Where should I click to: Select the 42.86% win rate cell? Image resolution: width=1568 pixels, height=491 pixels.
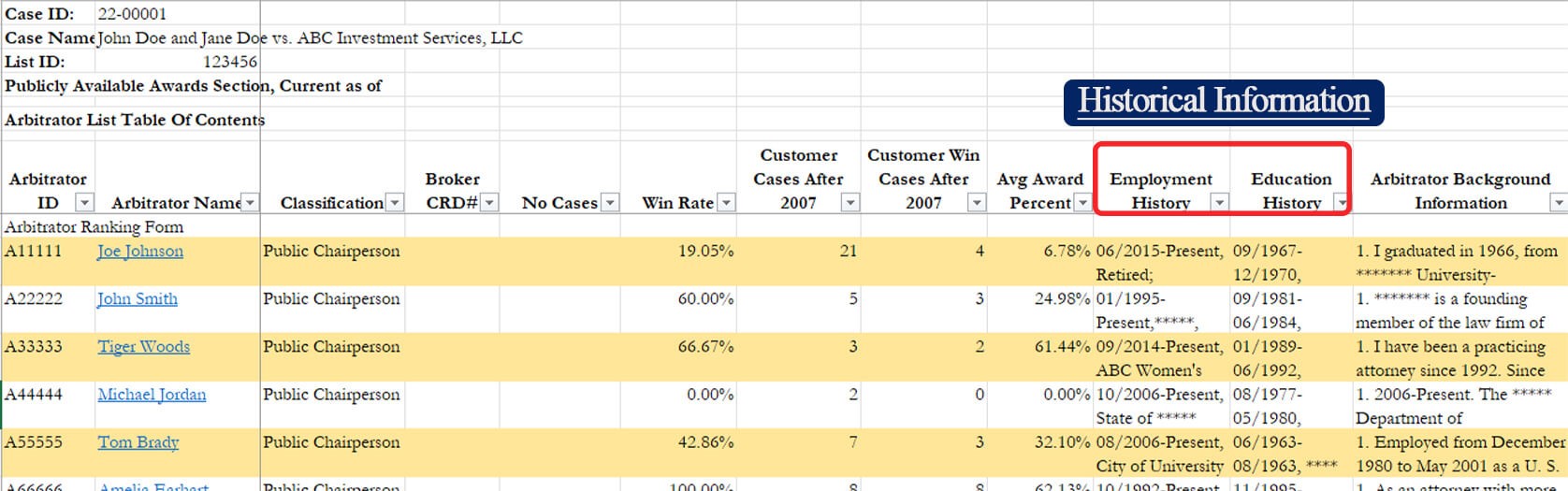[x=678, y=453]
